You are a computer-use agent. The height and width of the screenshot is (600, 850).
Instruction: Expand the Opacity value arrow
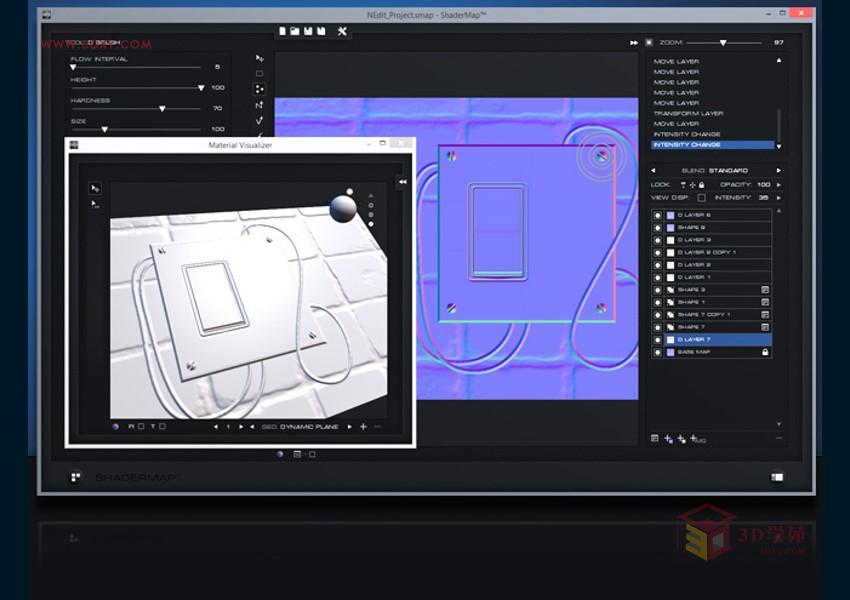[x=778, y=185]
